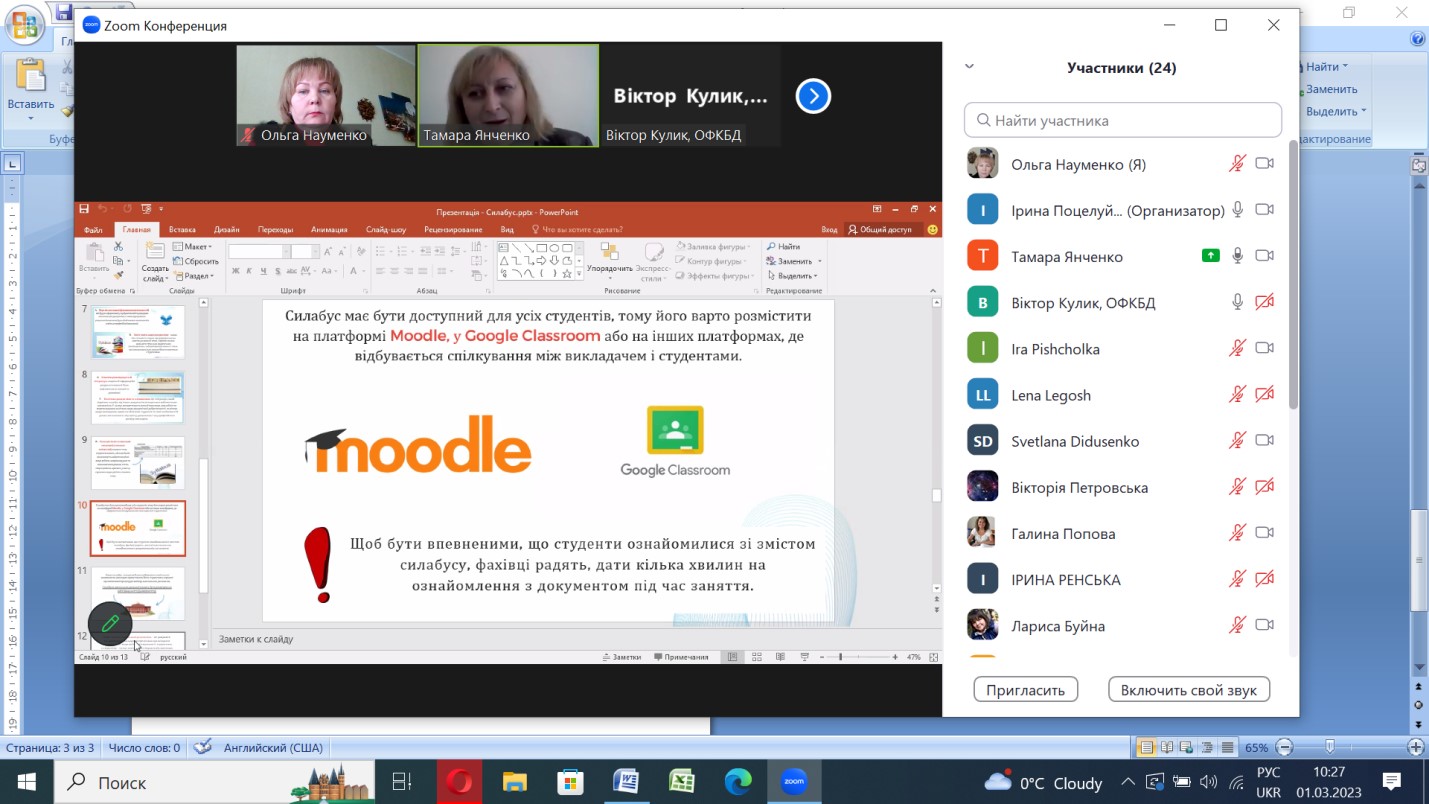Click the camera icon for Ольга Науменко (Я)
The height and width of the screenshot is (804, 1429).
(x=1264, y=163)
